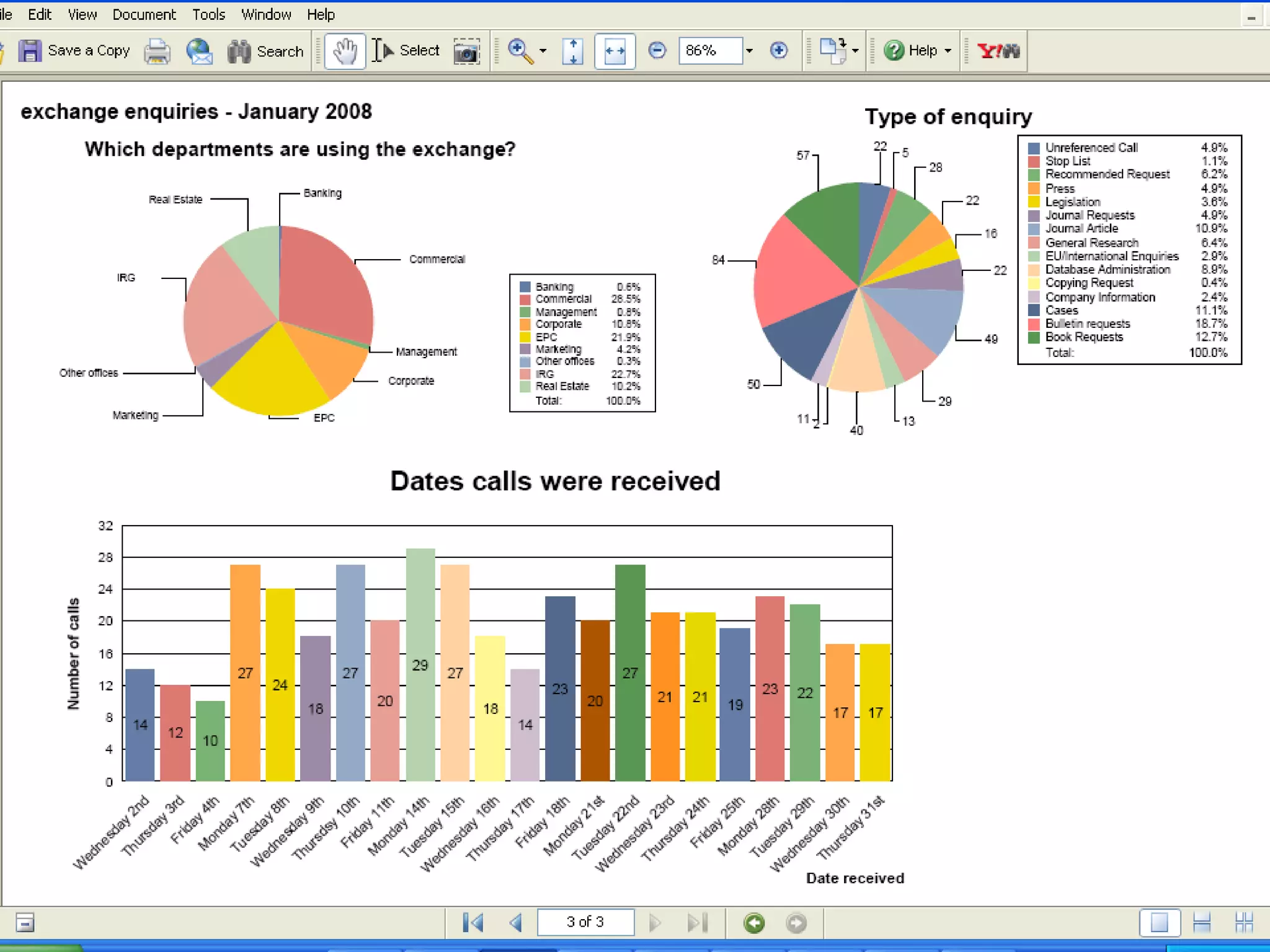Click the zoom in plus button
Image resolution: width=1270 pixels, height=952 pixels.
(779, 50)
